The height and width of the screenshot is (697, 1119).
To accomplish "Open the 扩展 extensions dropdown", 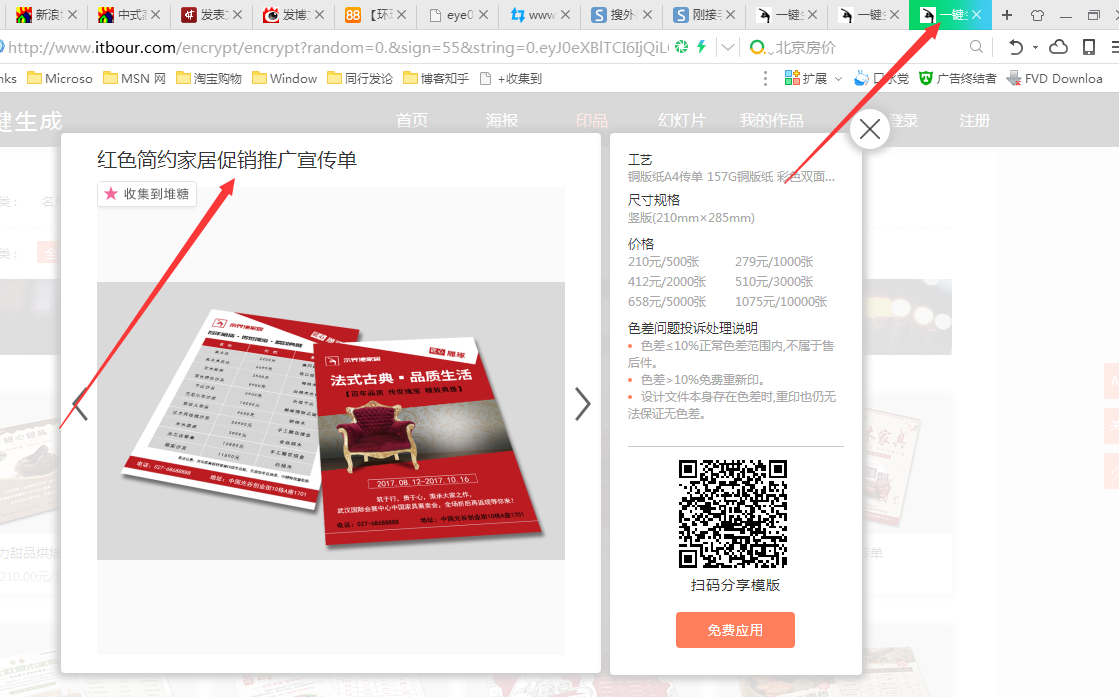I will pos(810,78).
